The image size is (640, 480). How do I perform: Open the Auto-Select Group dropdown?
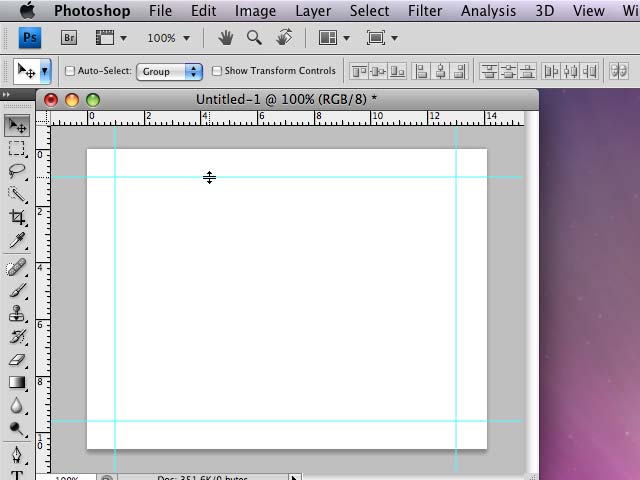coord(171,71)
